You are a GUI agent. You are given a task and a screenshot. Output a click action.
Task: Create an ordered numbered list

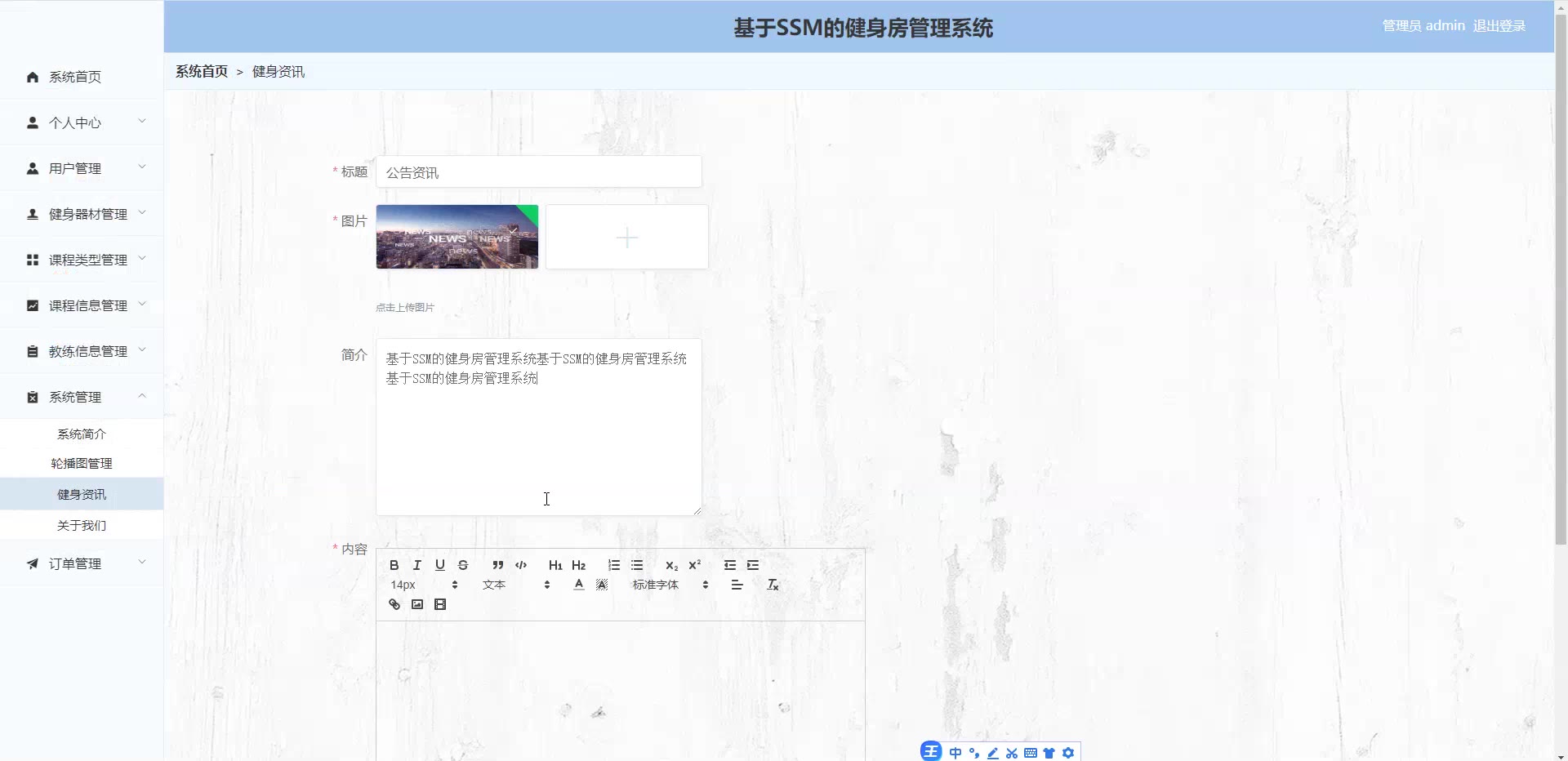click(614, 565)
